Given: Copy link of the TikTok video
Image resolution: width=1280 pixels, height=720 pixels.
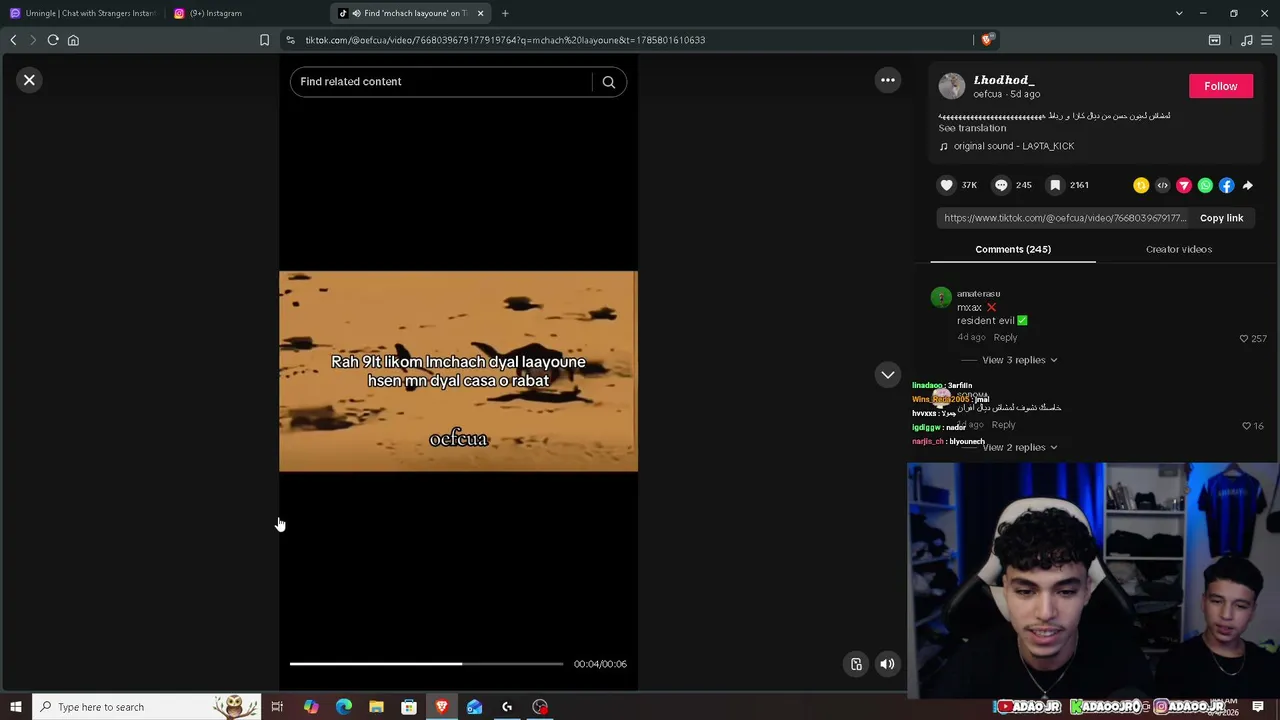Looking at the screenshot, I should 1221,218.
